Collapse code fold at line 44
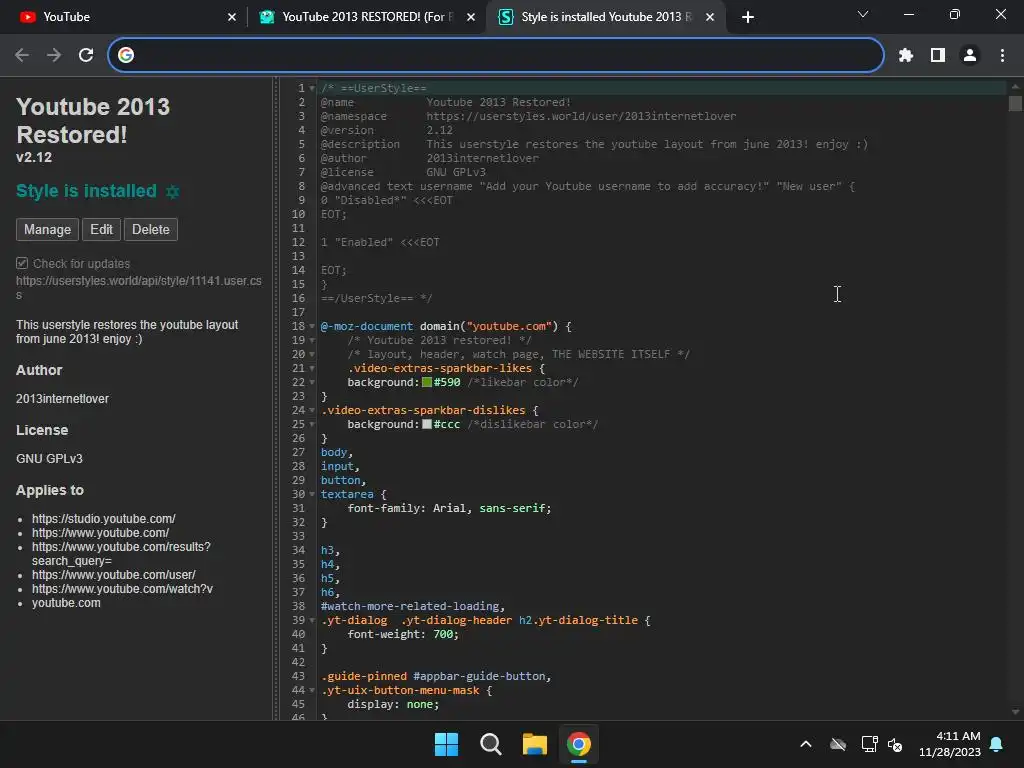 [x=312, y=690]
